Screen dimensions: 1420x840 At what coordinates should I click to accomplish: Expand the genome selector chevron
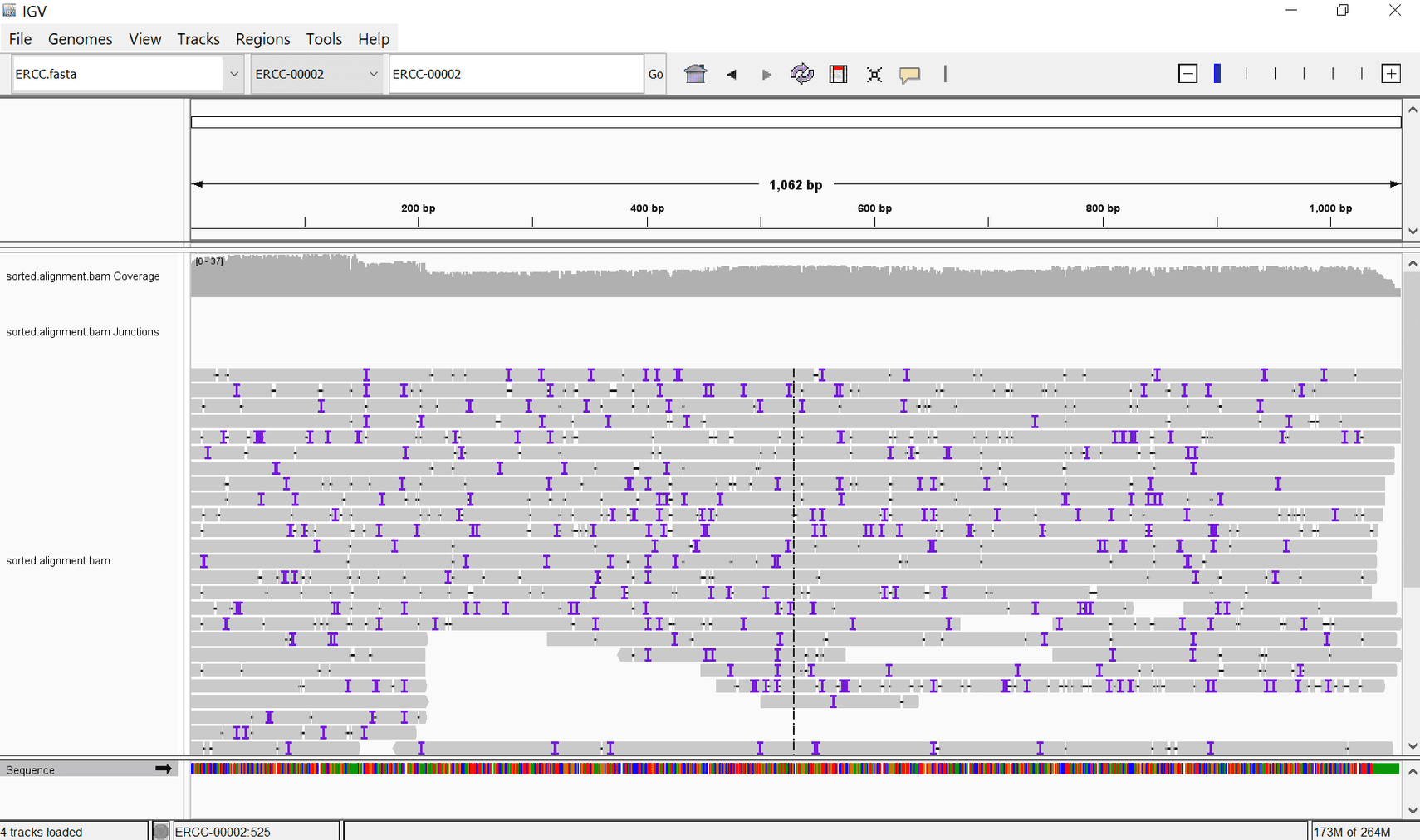233,73
